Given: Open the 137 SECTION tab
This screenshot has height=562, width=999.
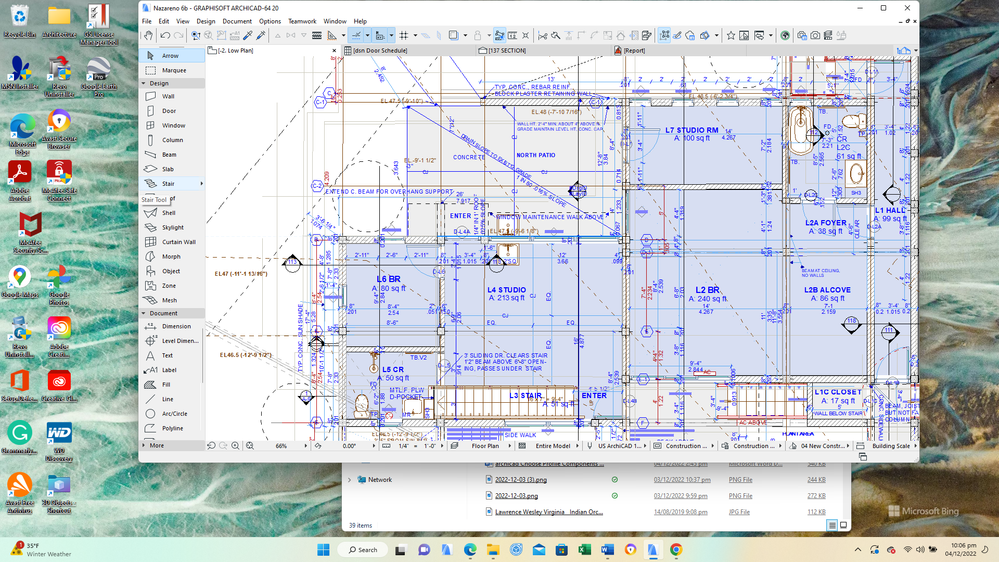Looking at the screenshot, I should [x=506, y=50].
